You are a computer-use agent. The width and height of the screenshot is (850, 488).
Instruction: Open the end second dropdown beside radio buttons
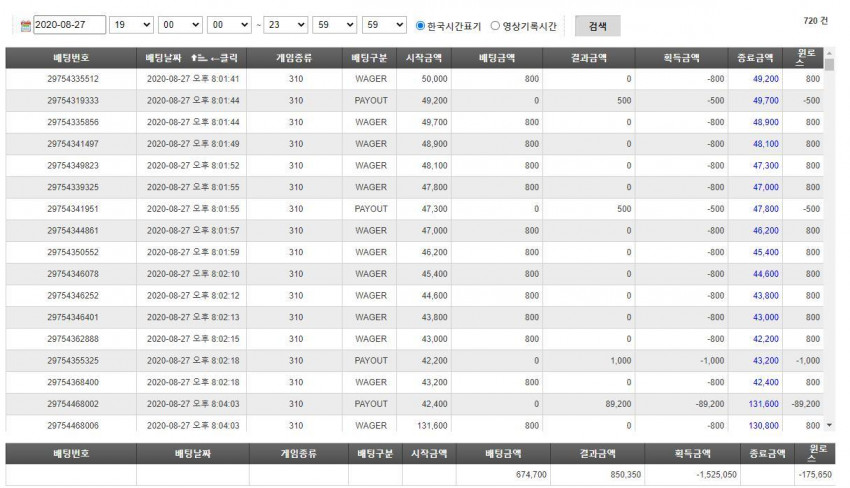[384, 25]
